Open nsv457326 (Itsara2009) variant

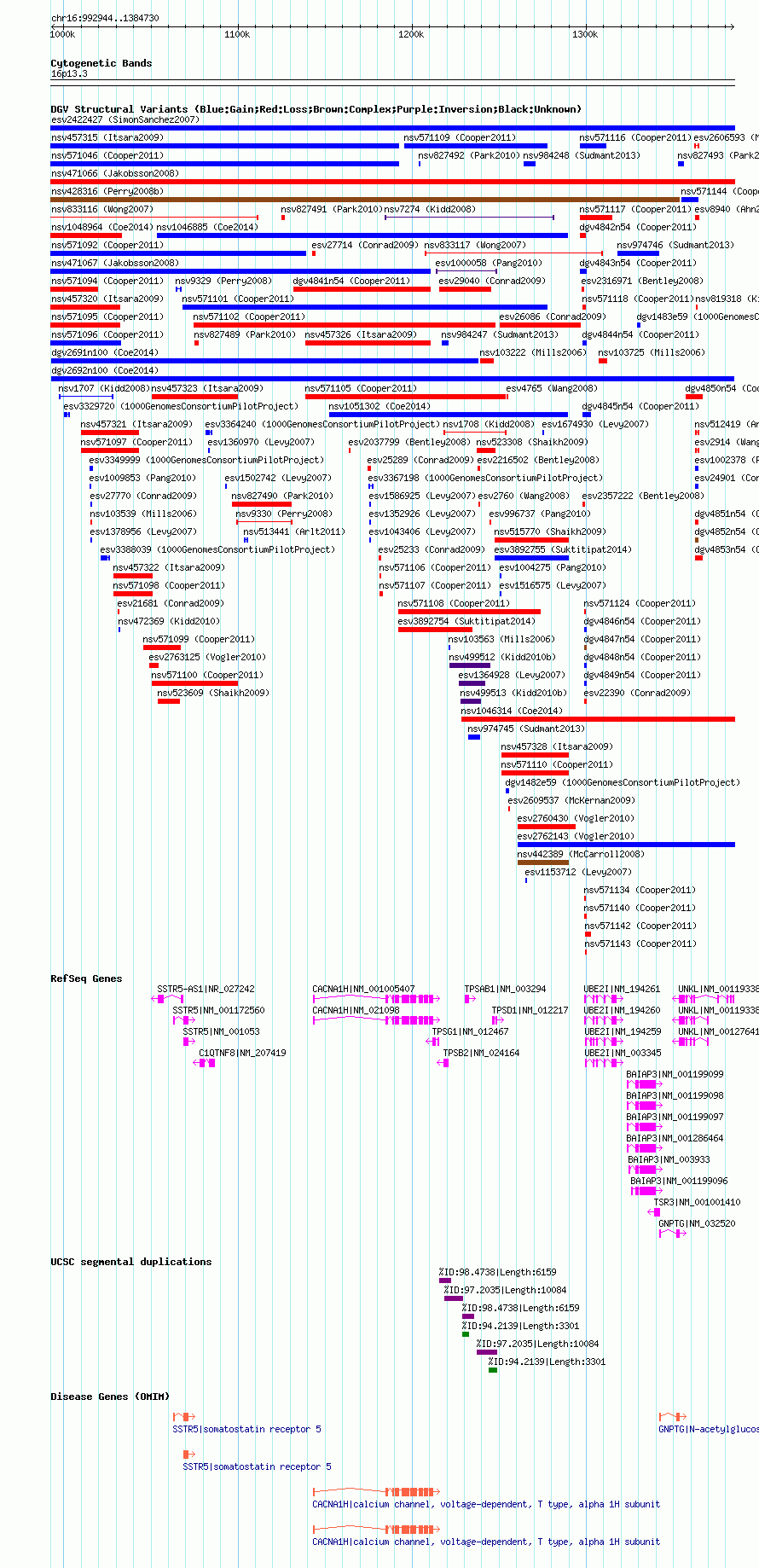[361, 334]
